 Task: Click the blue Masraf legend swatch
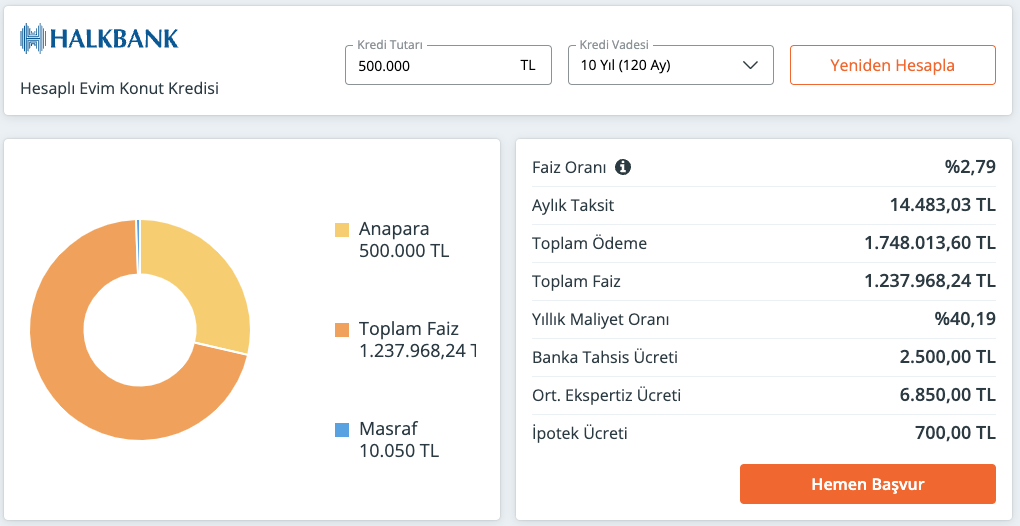342,430
